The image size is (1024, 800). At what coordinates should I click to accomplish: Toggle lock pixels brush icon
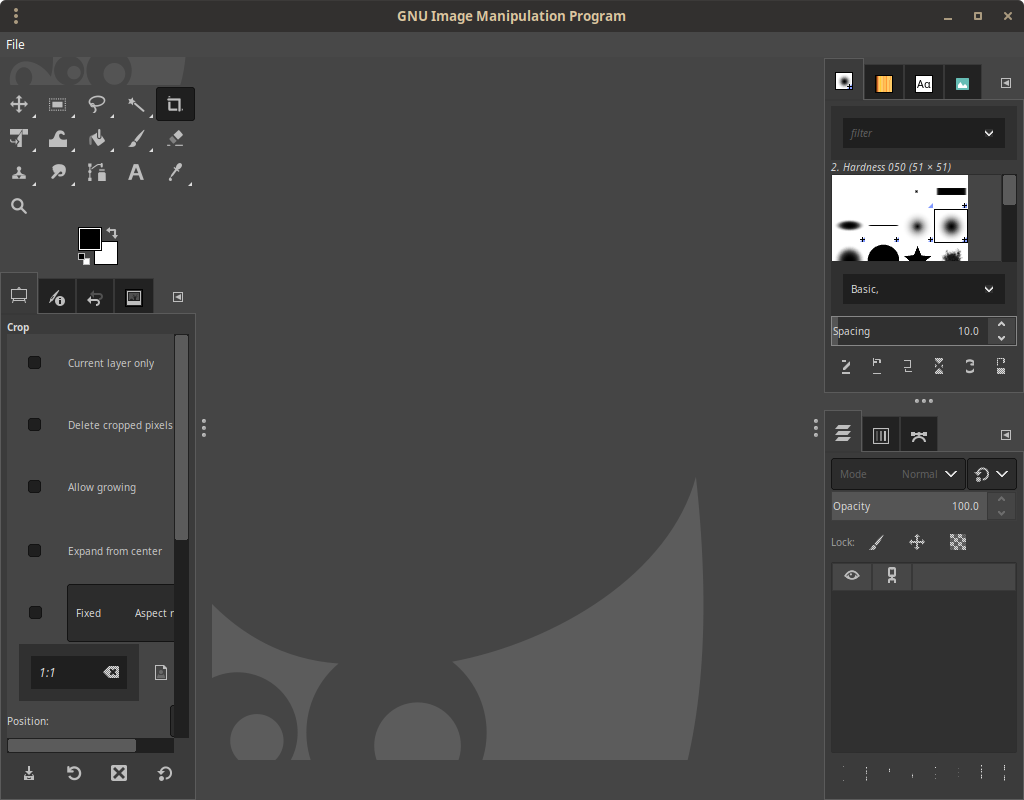click(876, 542)
